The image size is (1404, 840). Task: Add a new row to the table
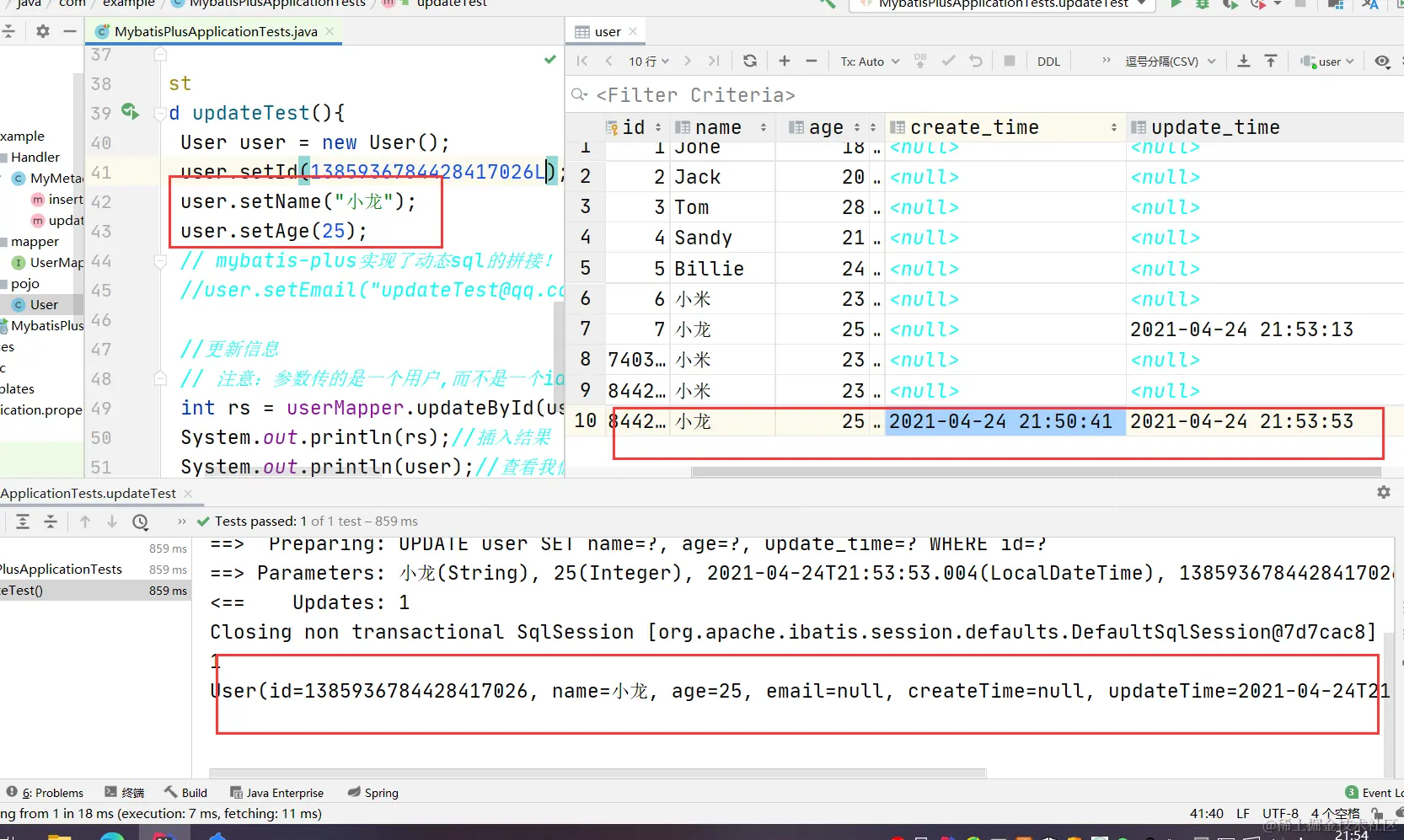pos(785,61)
